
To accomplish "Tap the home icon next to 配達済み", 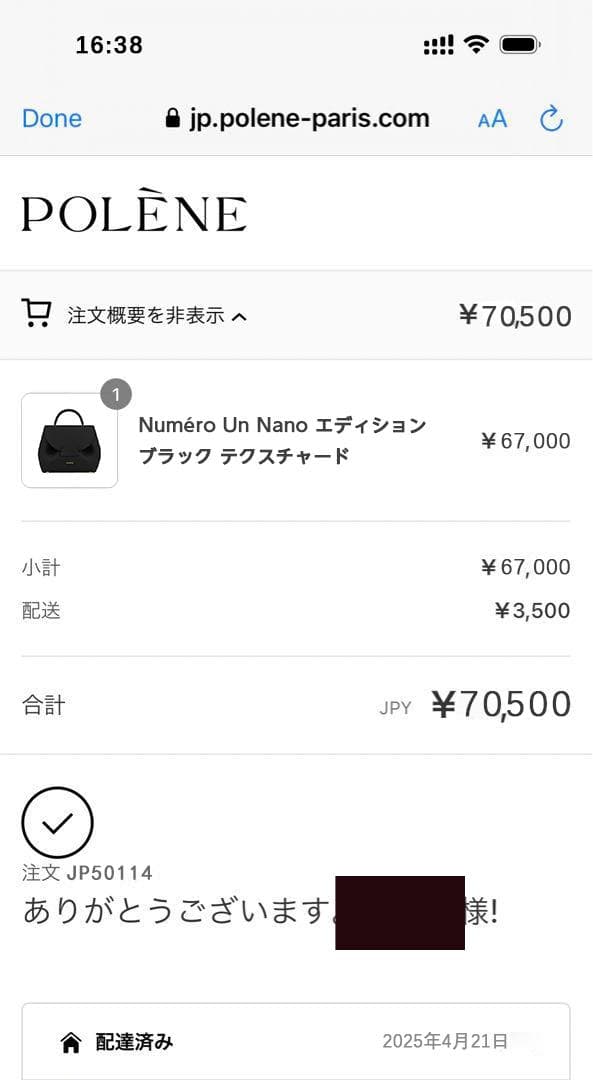I will 70,1042.
